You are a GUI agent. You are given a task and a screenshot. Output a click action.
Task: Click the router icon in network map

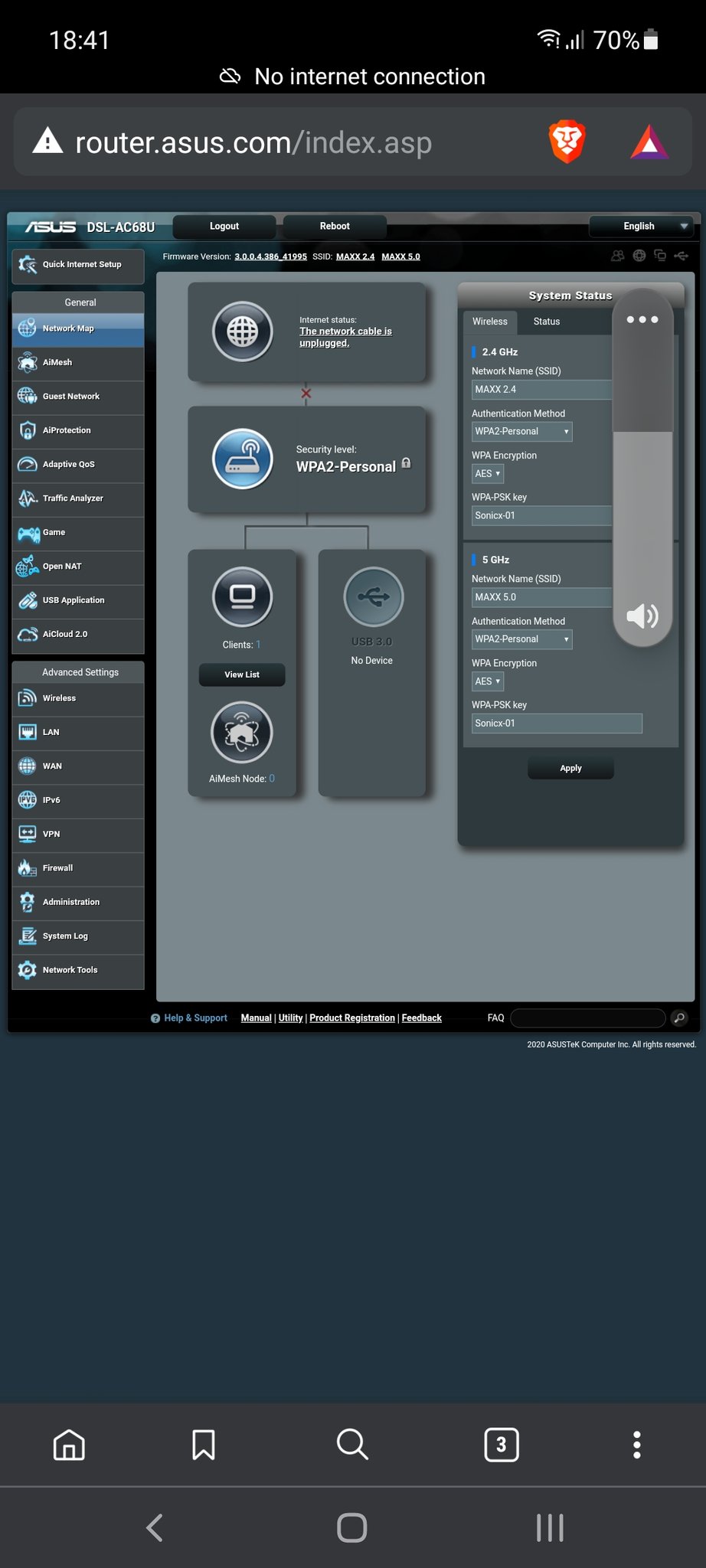tap(242, 459)
